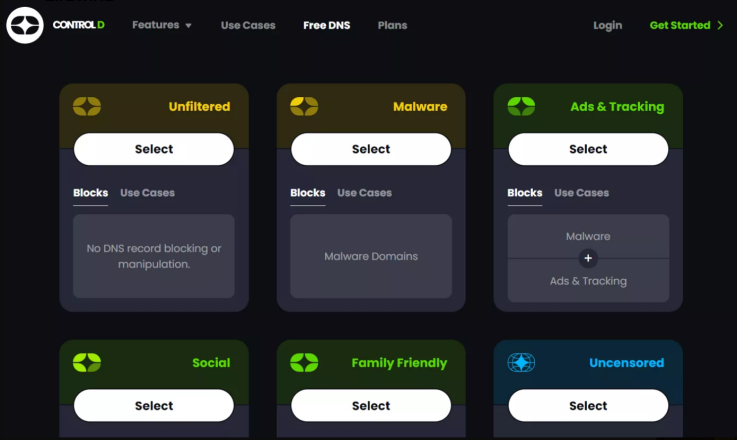Viewport: 737px width, 440px height.
Task: Click Get Started in the header
Action: [x=680, y=25]
